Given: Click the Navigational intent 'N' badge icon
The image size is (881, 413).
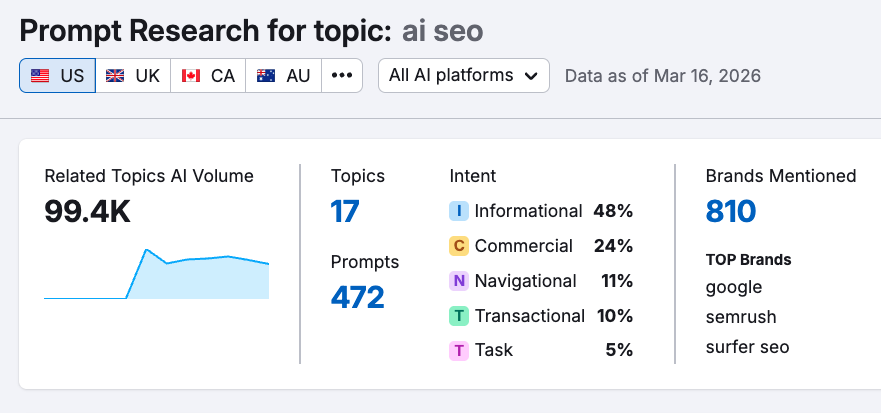Looking at the screenshot, I should pyautogui.click(x=459, y=281).
